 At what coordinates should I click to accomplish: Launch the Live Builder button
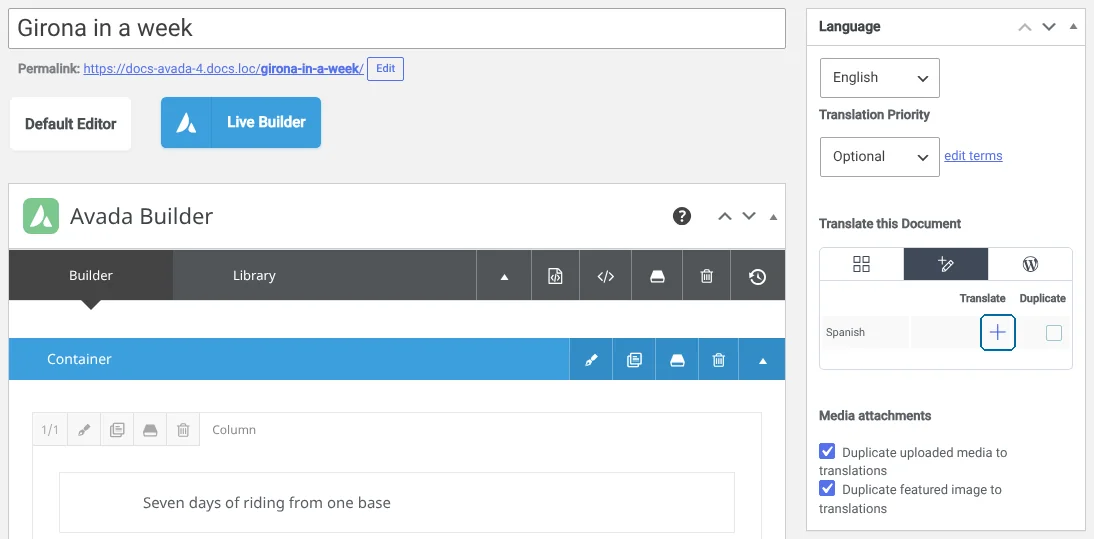[241, 123]
